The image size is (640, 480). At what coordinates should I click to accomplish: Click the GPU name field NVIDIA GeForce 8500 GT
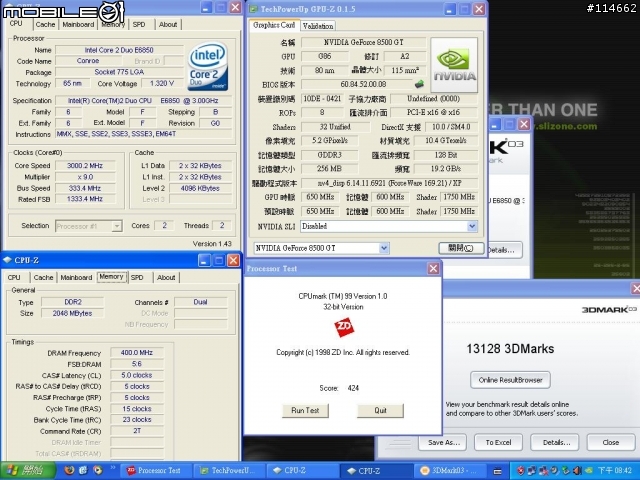[363, 42]
